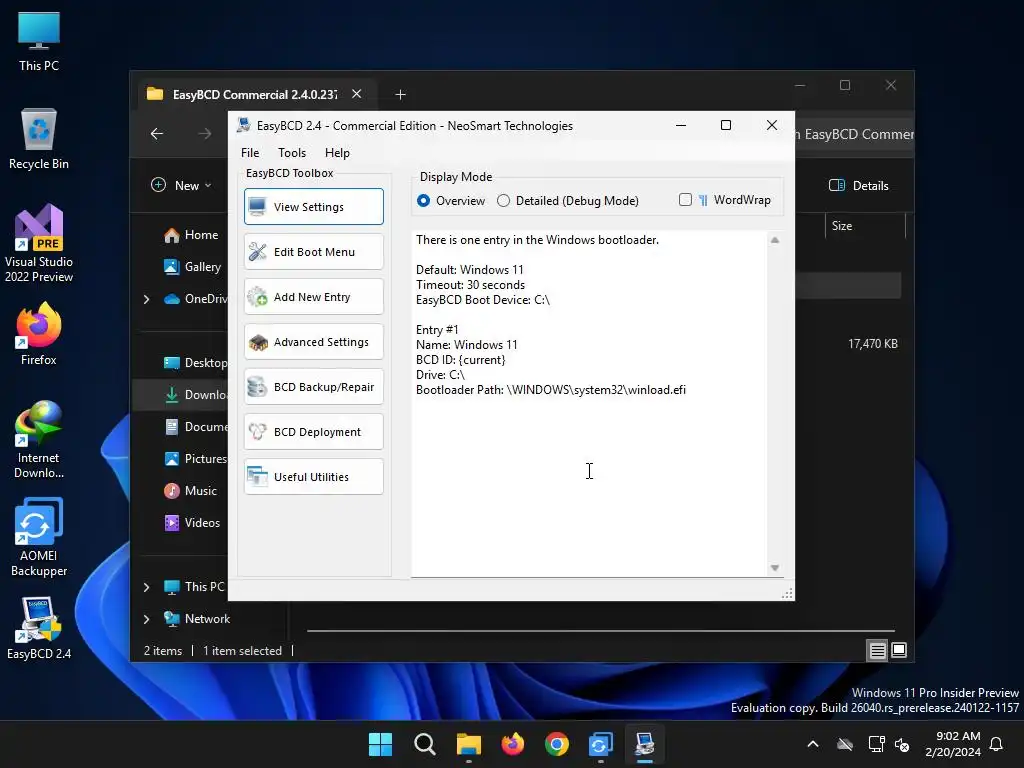The height and width of the screenshot is (768, 1024).
Task: Go forward in File Explorer
Action: coord(205,134)
